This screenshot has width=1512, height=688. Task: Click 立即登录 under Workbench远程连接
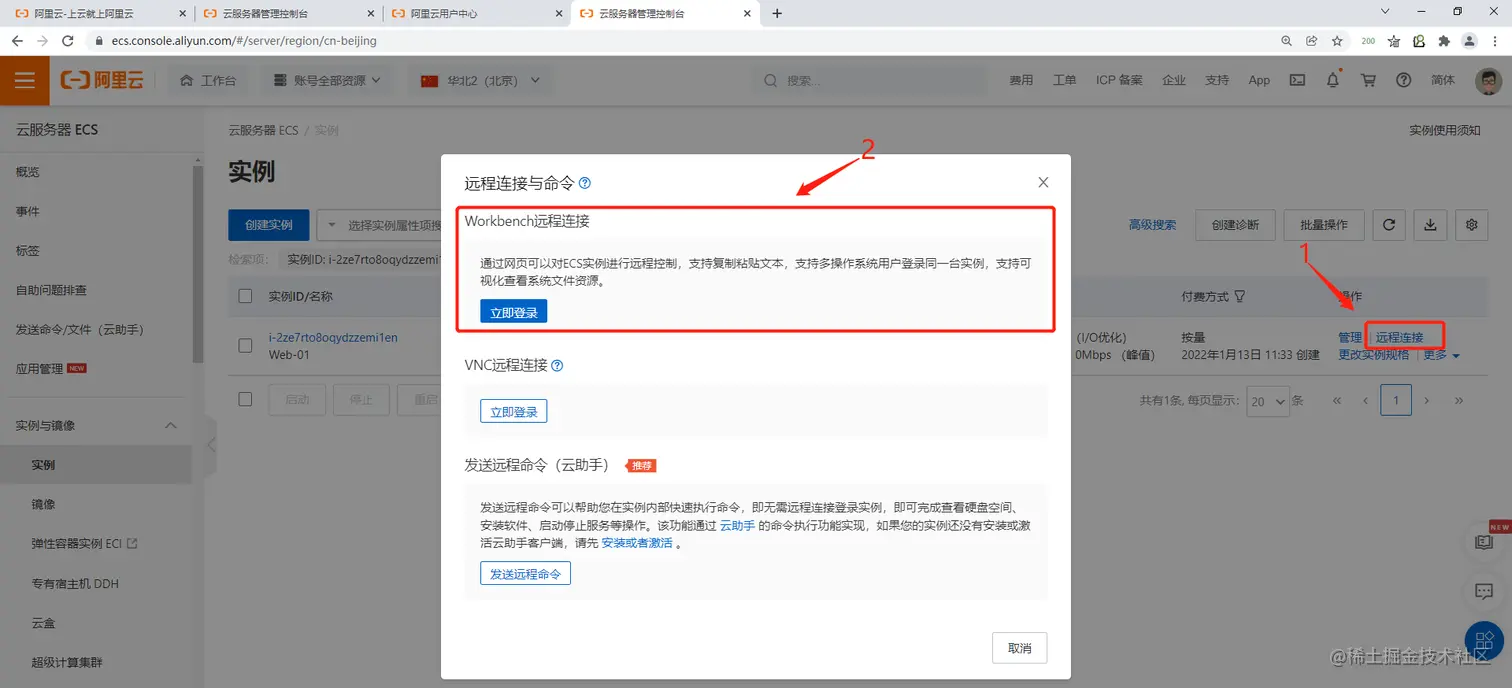pyautogui.click(x=514, y=312)
